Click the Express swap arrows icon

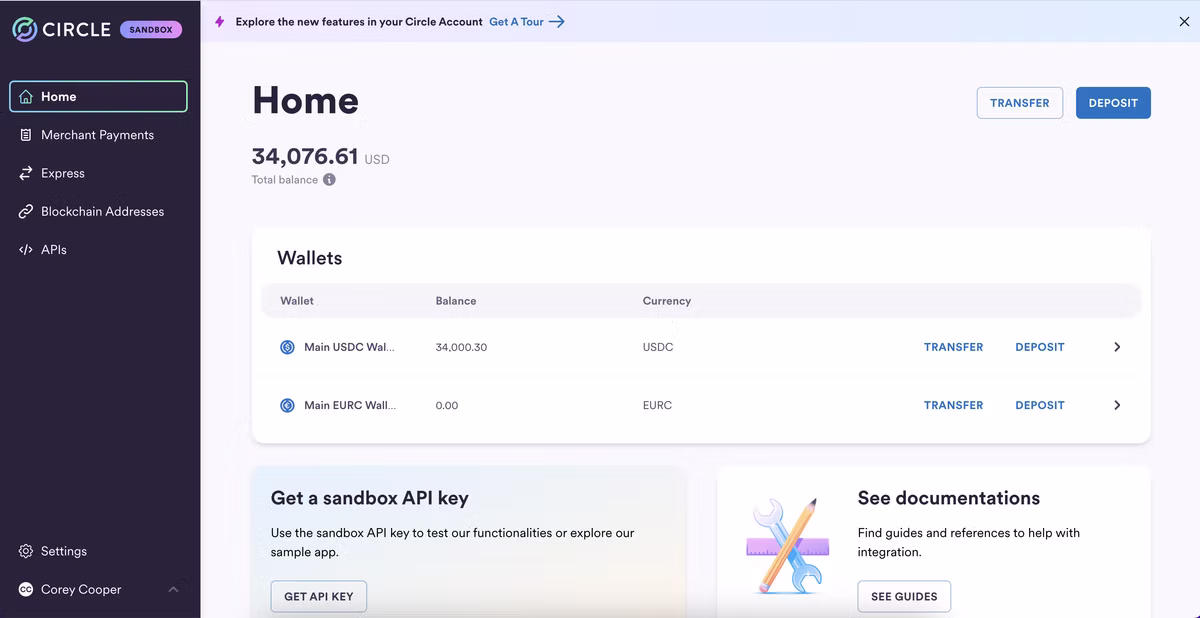(26, 173)
